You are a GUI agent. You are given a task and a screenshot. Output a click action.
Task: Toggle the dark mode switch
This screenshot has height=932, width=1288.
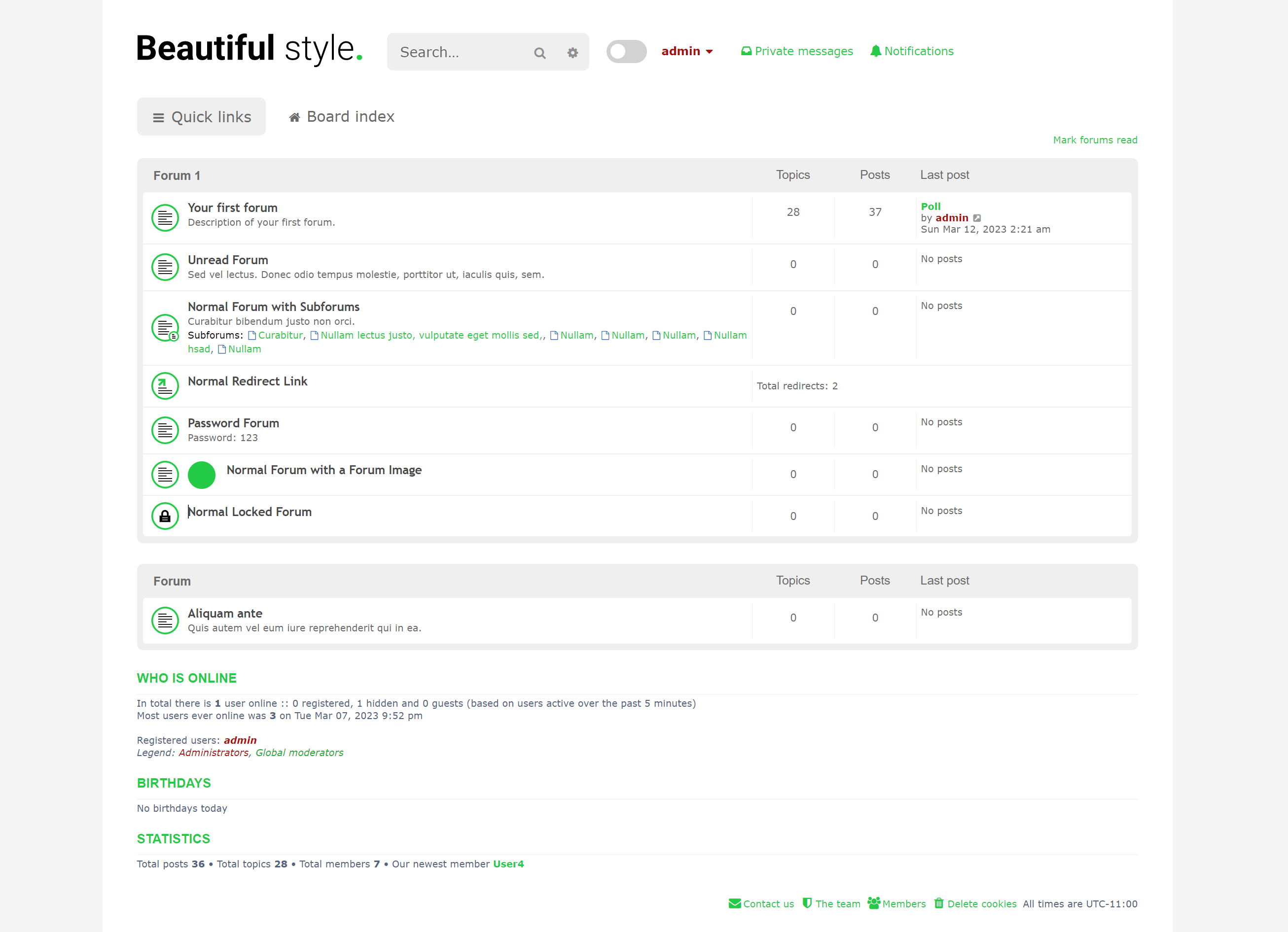click(x=626, y=52)
